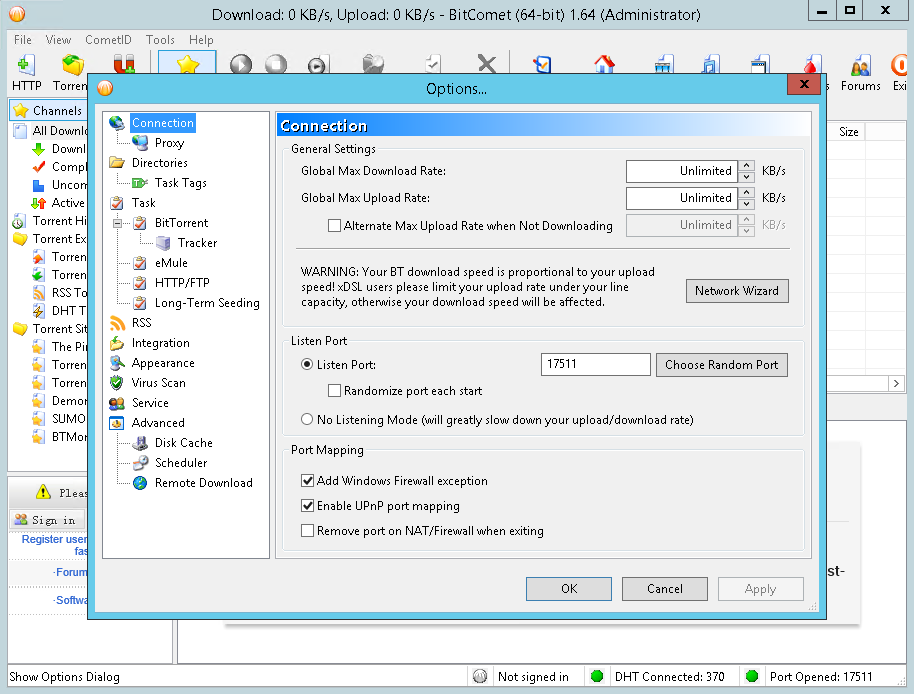This screenshot has width=914, height=694.
Task: Open the Help menu
Action: (201, 40)
